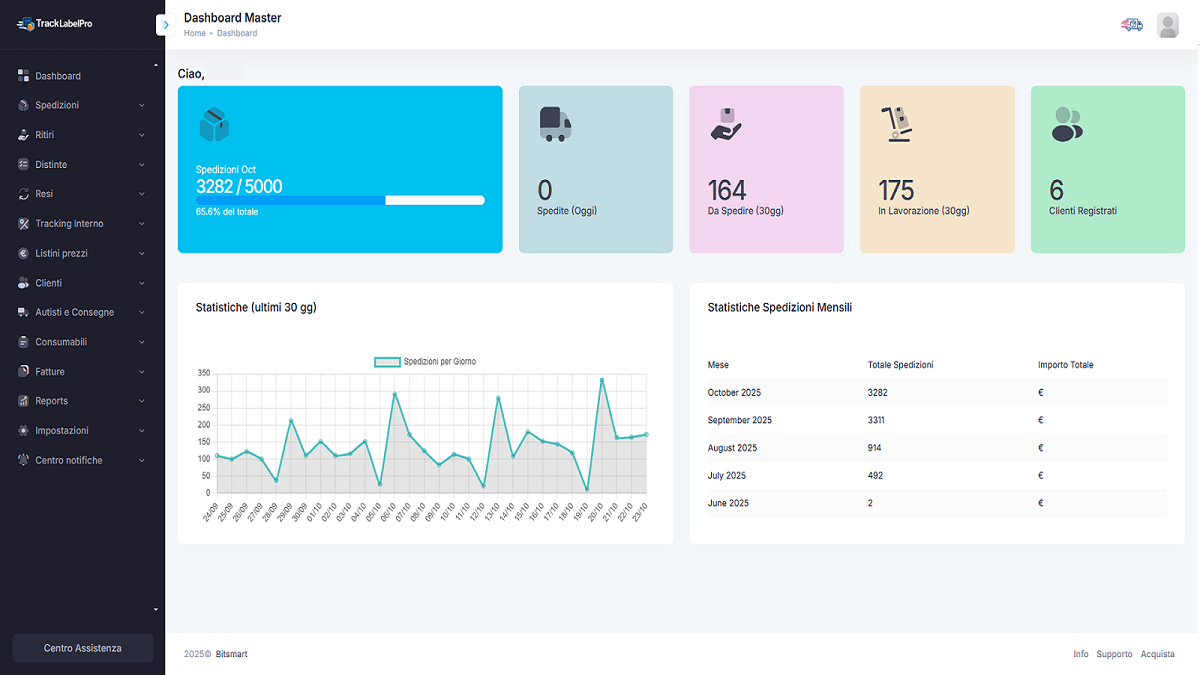Toggle the sidebar with the arrow button
1200x675 pixels.
tap(166, 25)
